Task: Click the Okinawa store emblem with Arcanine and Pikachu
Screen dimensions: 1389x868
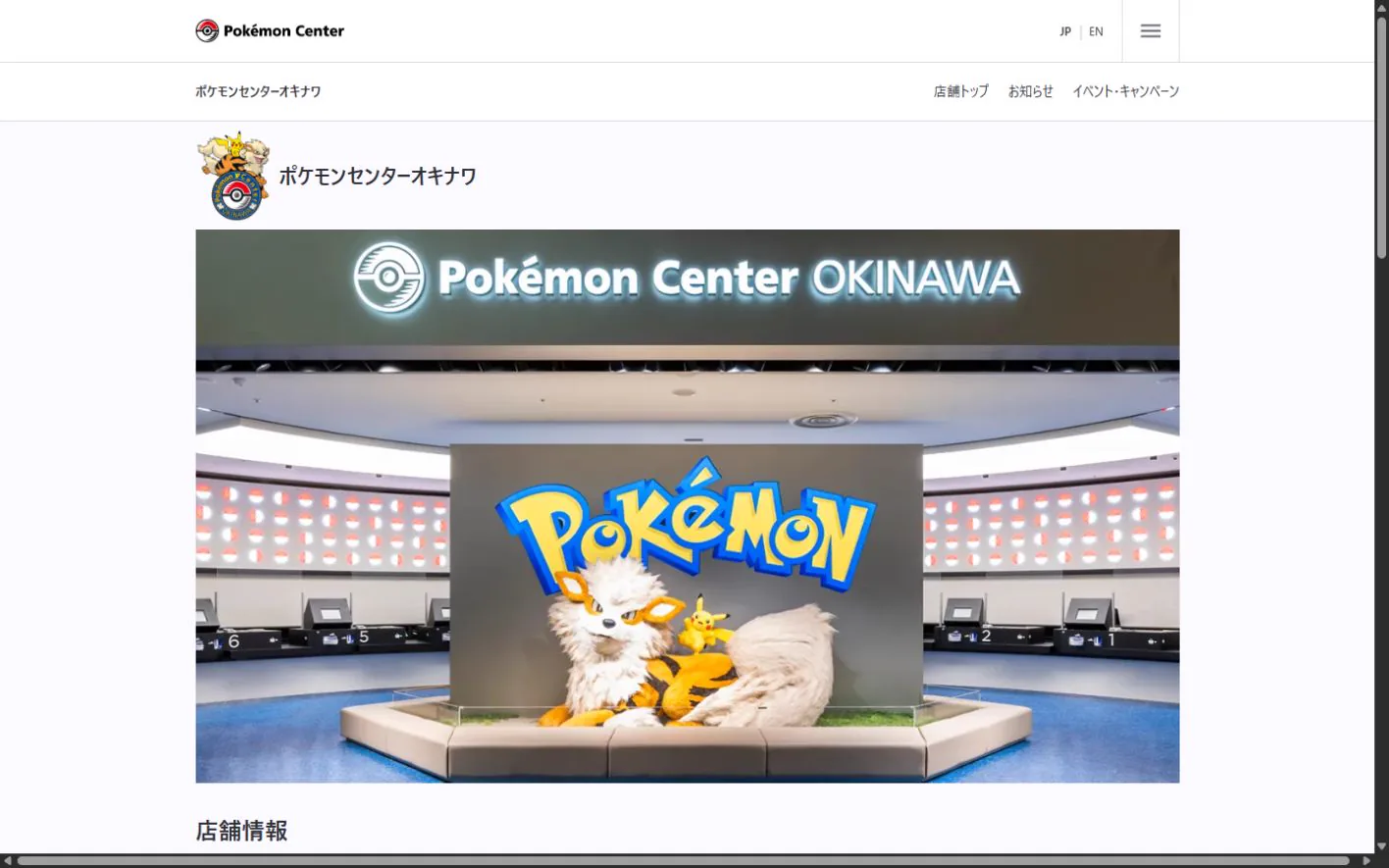Action: 233,176
